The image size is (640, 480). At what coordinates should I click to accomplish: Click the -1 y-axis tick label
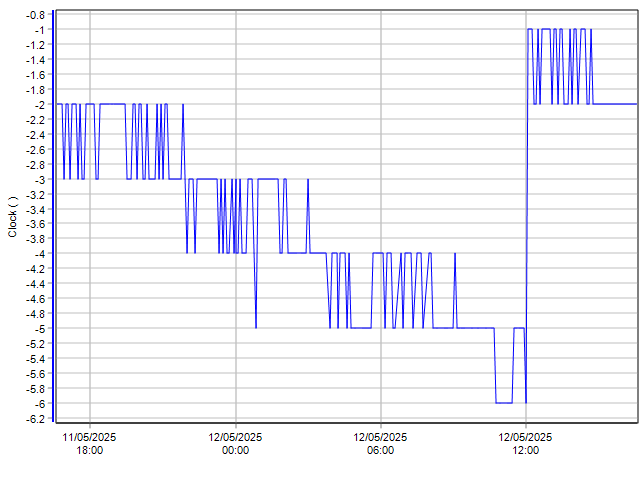(x=40, y=30)
